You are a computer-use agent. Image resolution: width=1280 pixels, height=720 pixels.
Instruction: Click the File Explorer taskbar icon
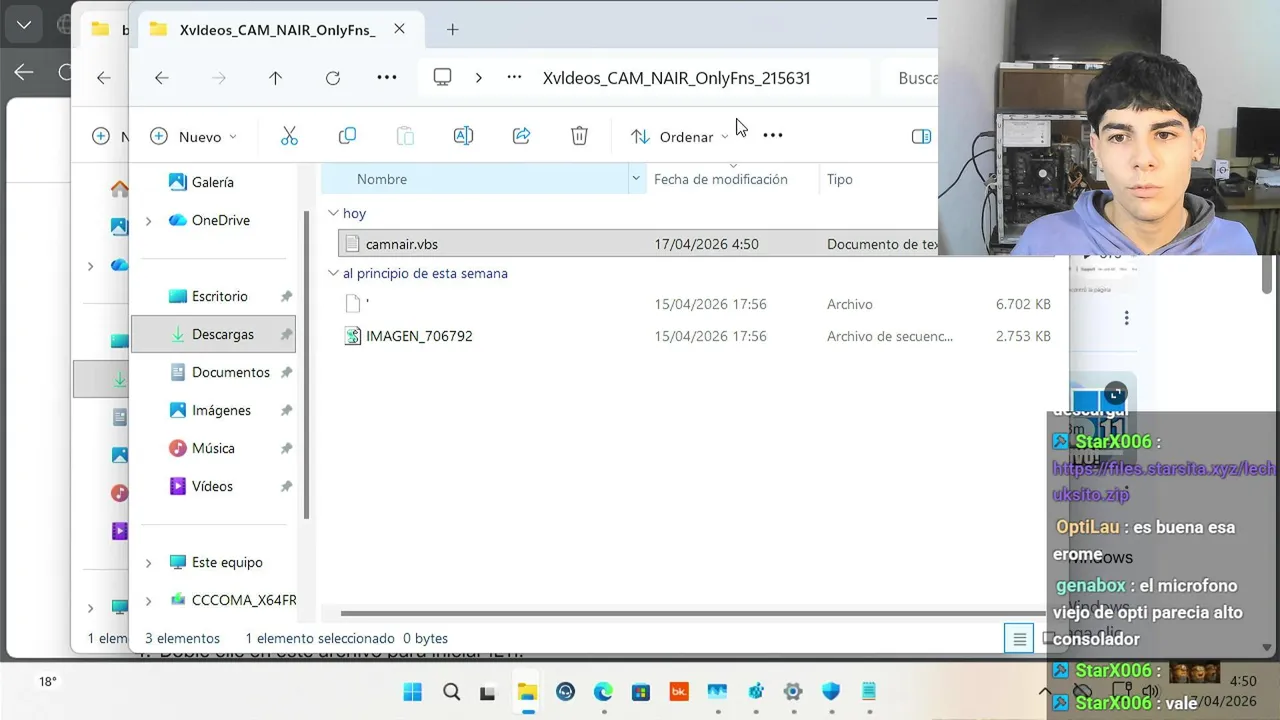tap(527, 692)
